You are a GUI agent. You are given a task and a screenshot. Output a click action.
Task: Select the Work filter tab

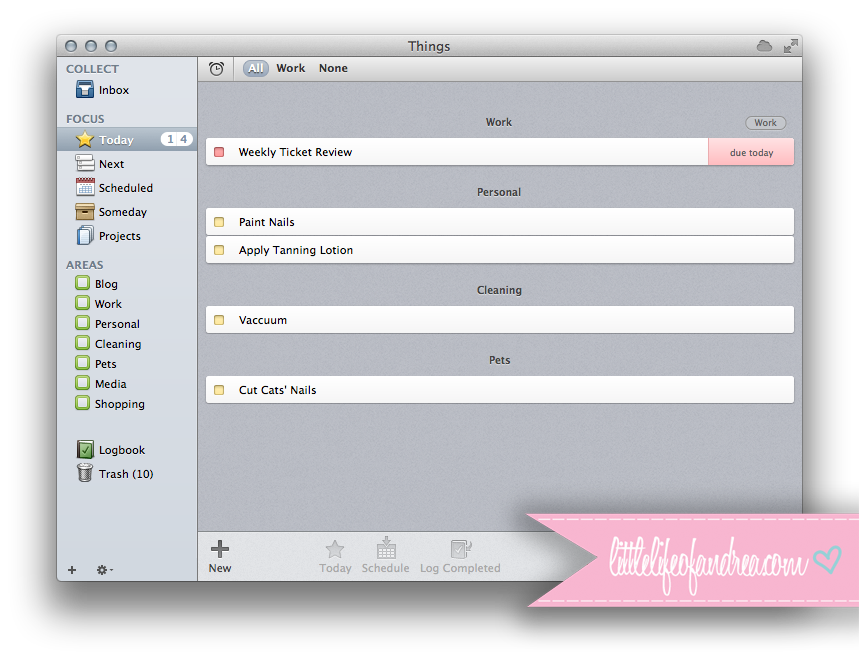(x=291, y=68)
